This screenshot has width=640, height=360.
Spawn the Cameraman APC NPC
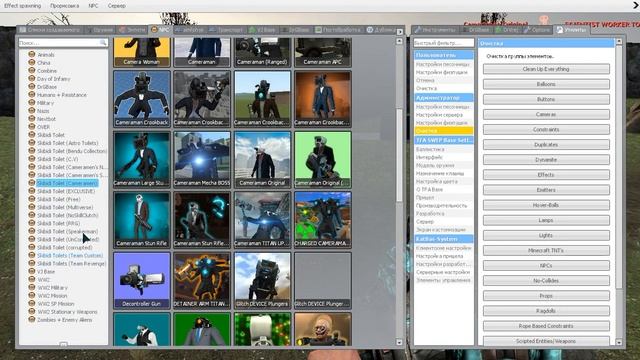[322, 52]
